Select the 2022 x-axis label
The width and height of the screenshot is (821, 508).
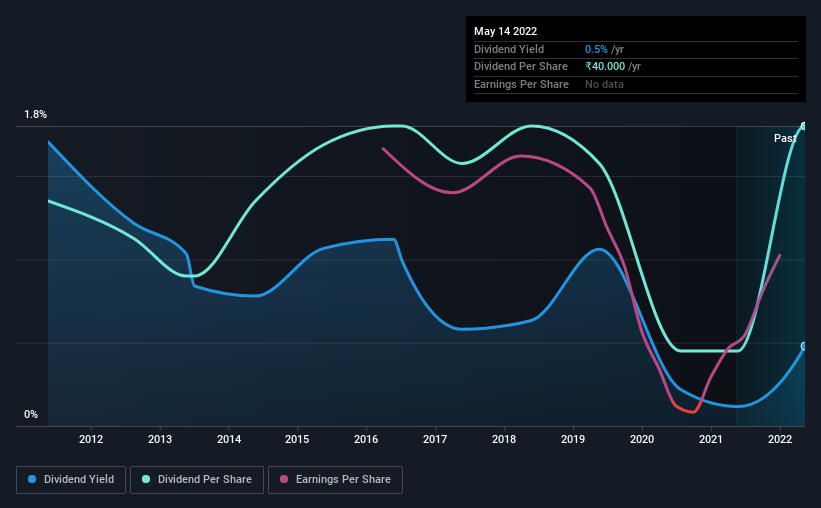point(780,439)
